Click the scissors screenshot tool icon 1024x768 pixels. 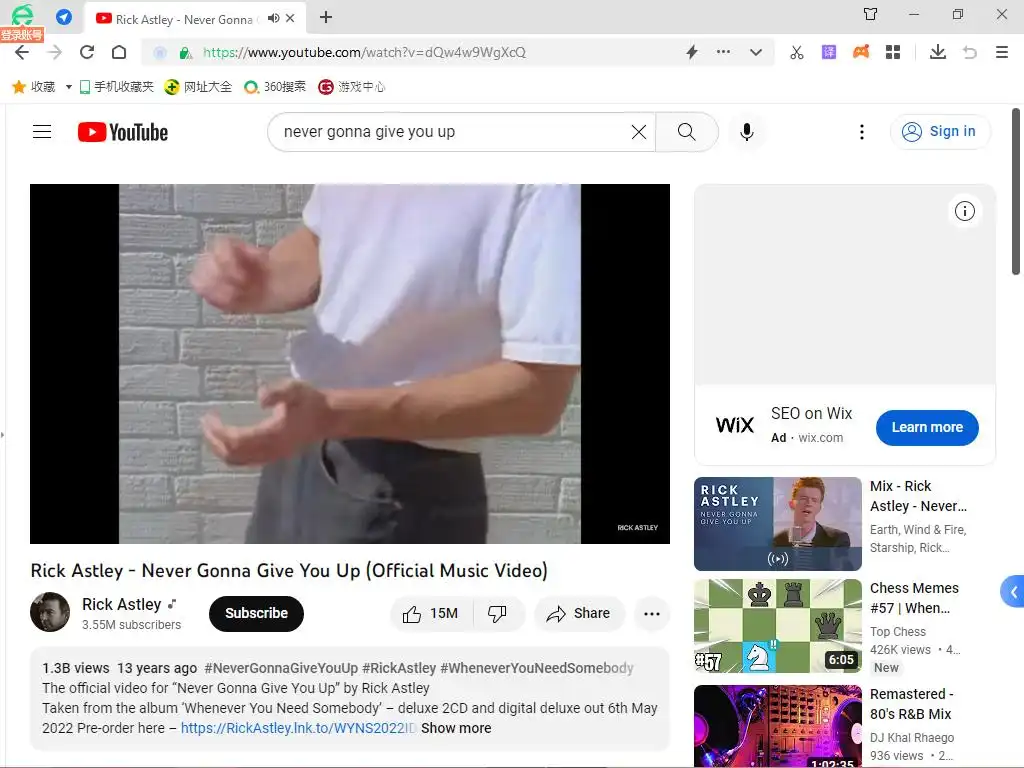pos(797,52)
